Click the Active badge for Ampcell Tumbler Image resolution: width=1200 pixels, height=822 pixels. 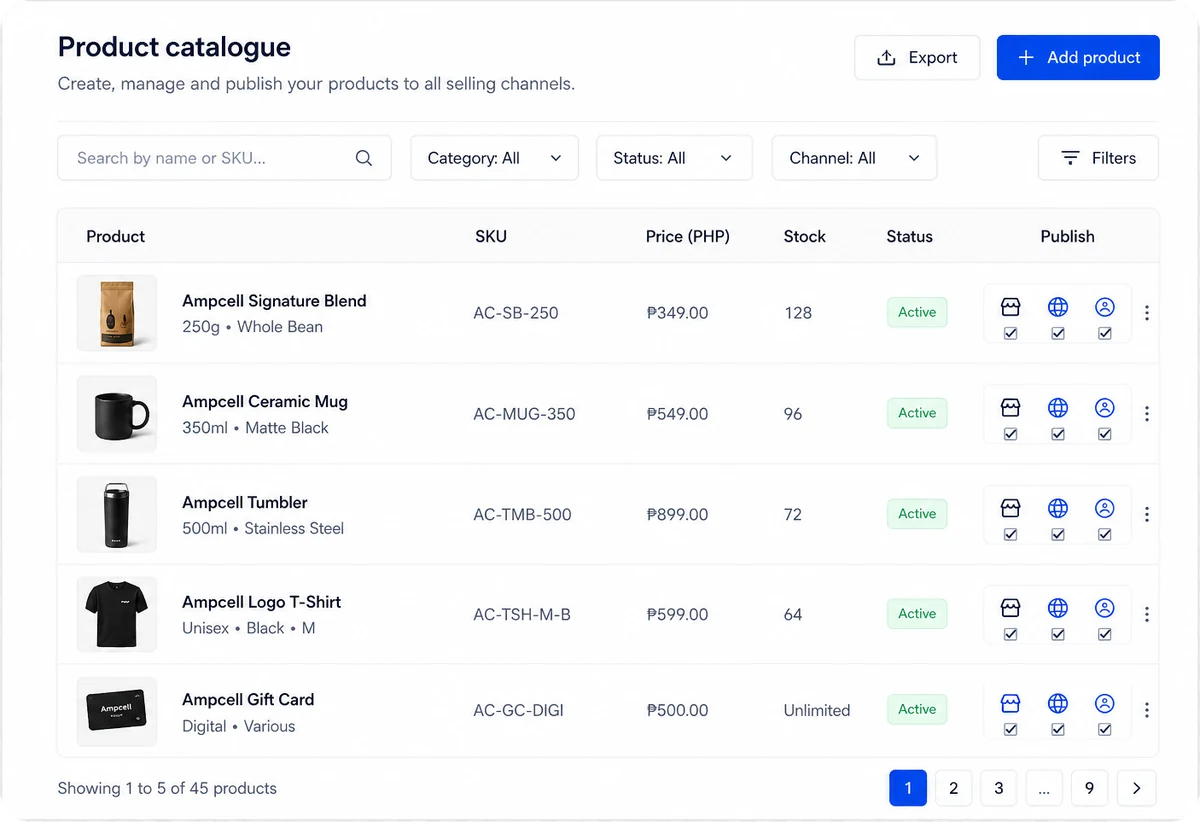(917, 514)
